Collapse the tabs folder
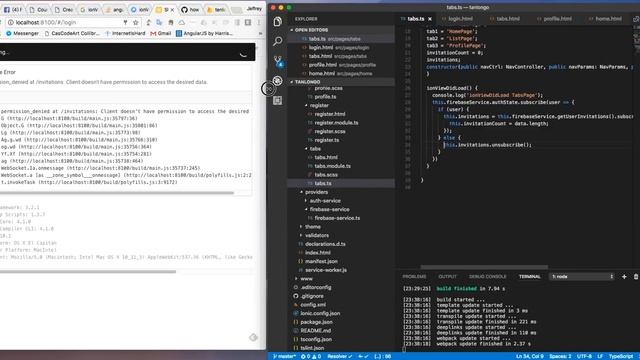640x360 pixels. (315, 149)
